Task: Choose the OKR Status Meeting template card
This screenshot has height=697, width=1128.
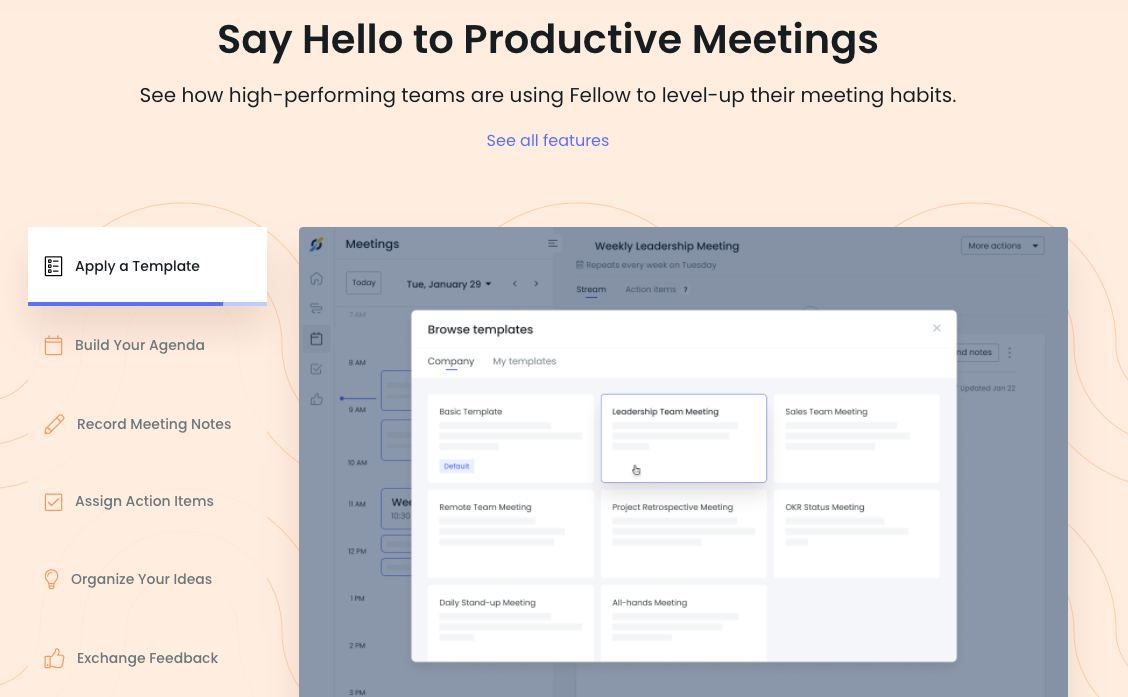Action: tap(857, 534)
